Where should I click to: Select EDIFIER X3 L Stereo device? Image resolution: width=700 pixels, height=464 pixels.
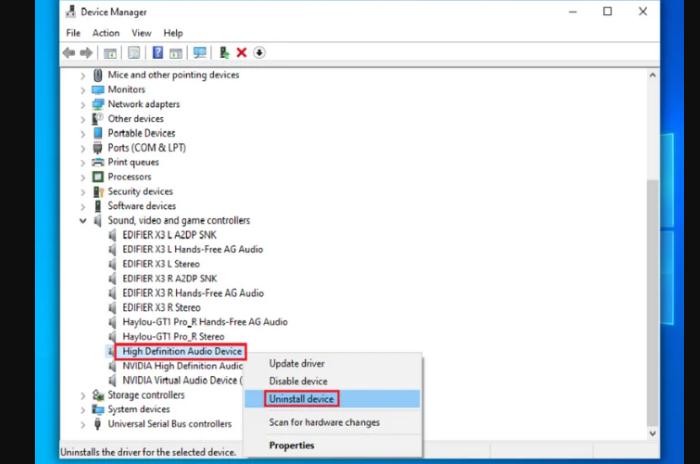161,264
